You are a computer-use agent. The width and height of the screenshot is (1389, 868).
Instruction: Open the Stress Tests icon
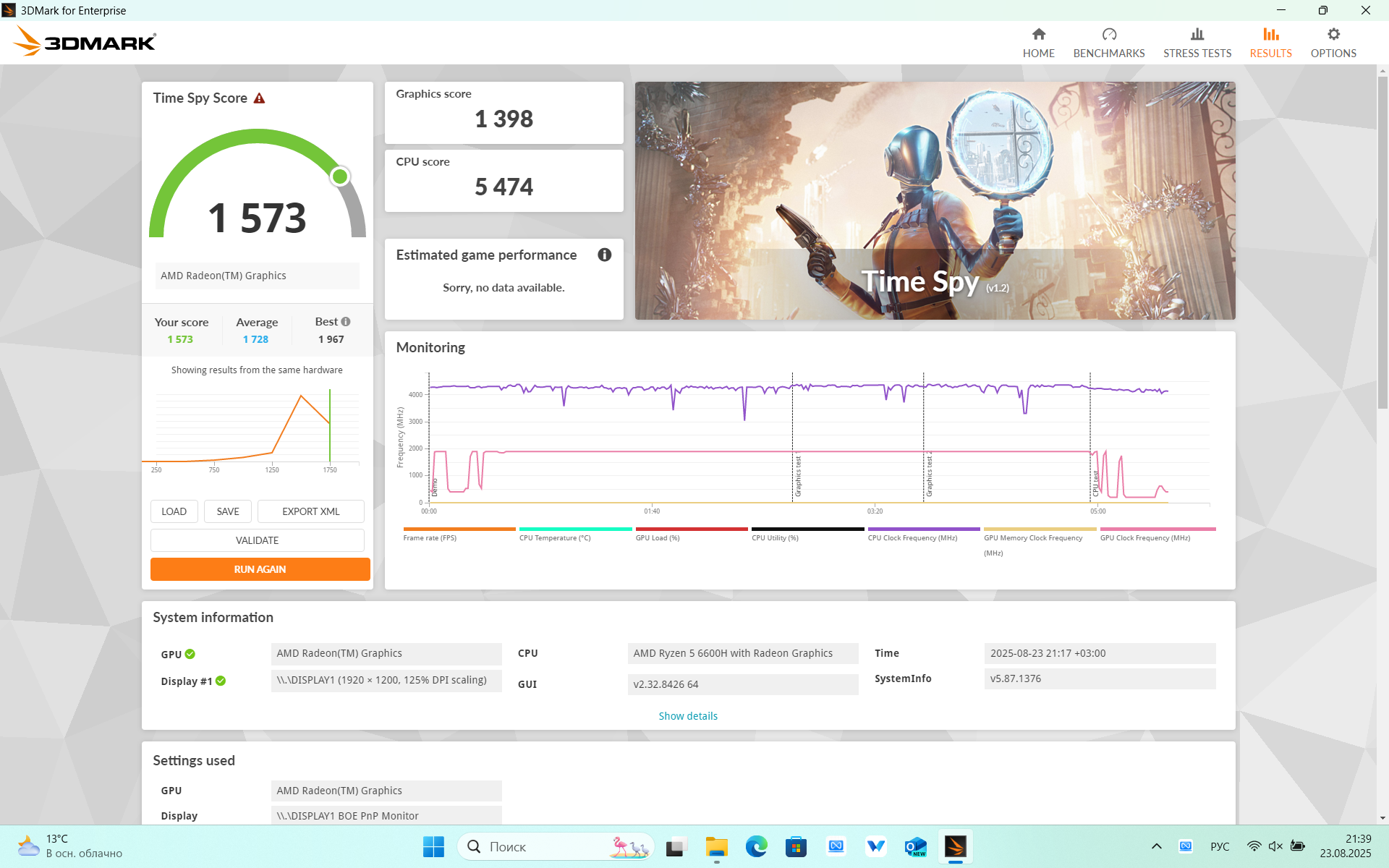click(x=1197, y=35)
